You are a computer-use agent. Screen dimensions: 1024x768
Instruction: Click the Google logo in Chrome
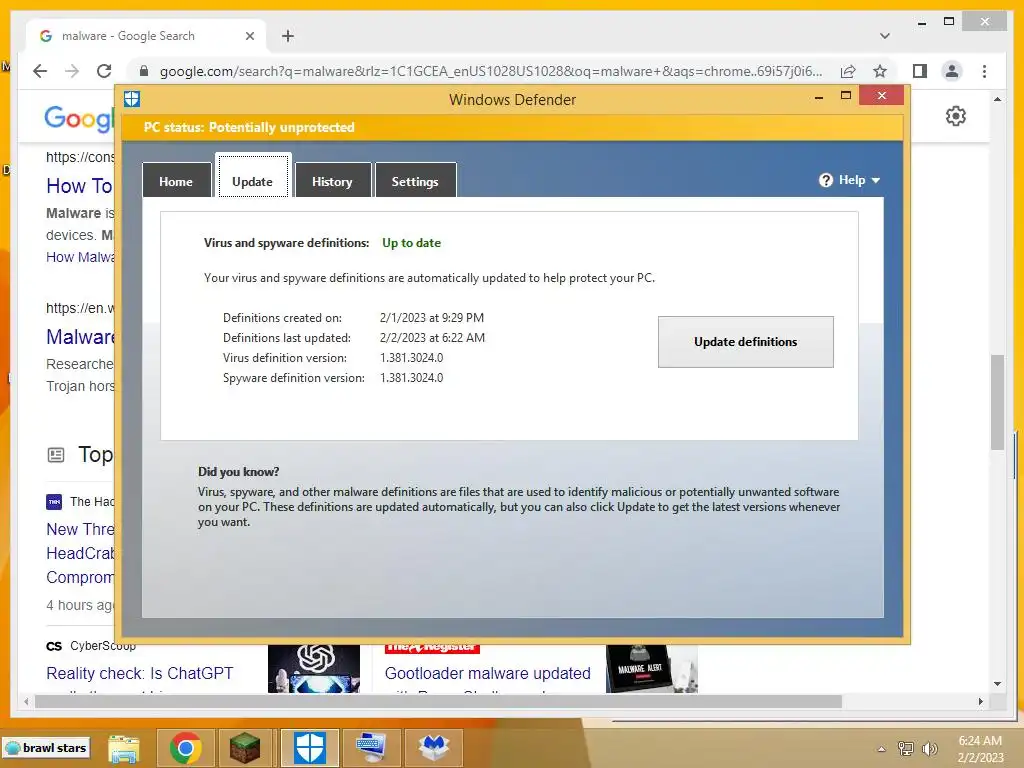pos(79,119)
